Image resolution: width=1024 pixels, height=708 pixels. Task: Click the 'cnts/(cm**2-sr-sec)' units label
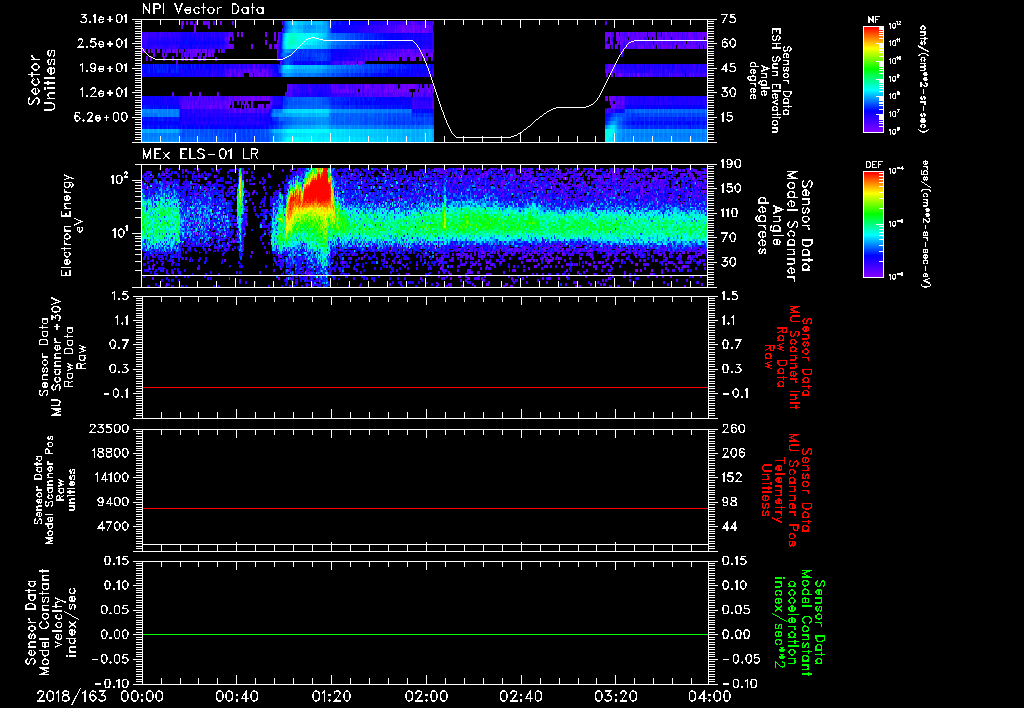pos(923,79)
